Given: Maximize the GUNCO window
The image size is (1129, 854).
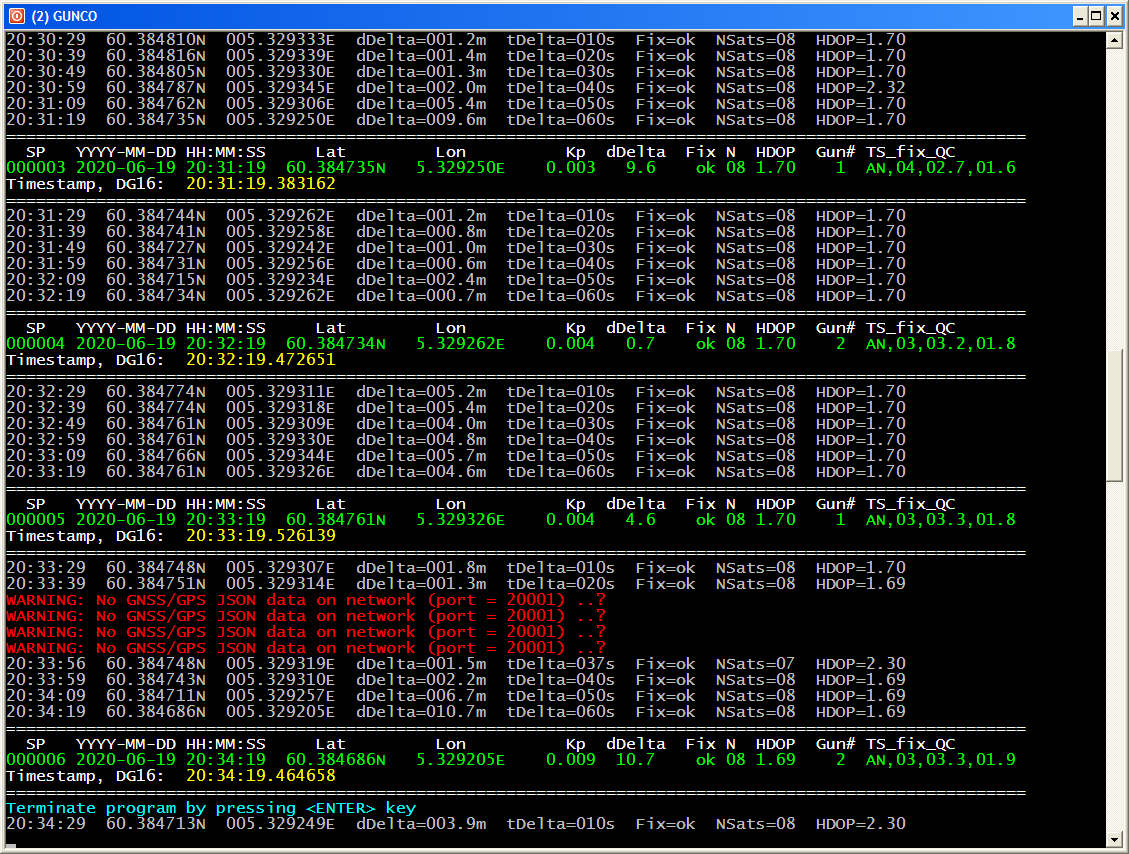Looking at the screenshot, I should point(1096,16).
